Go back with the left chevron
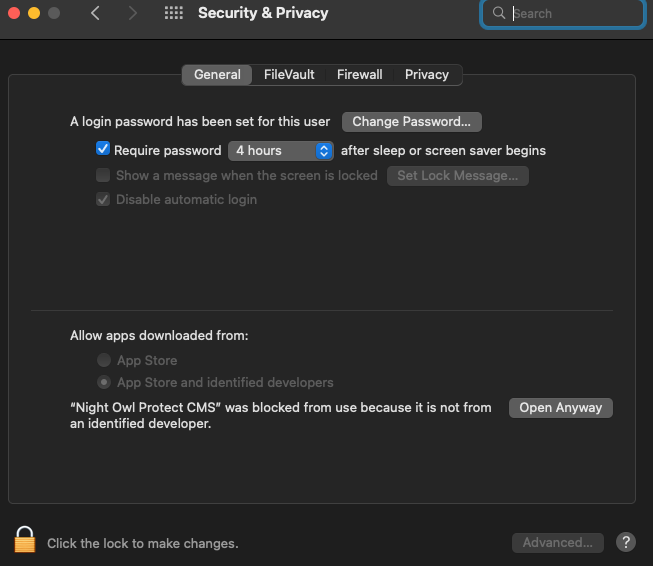Image resolution: width=653 pixels, height=566 pixels. coord(95,14)
